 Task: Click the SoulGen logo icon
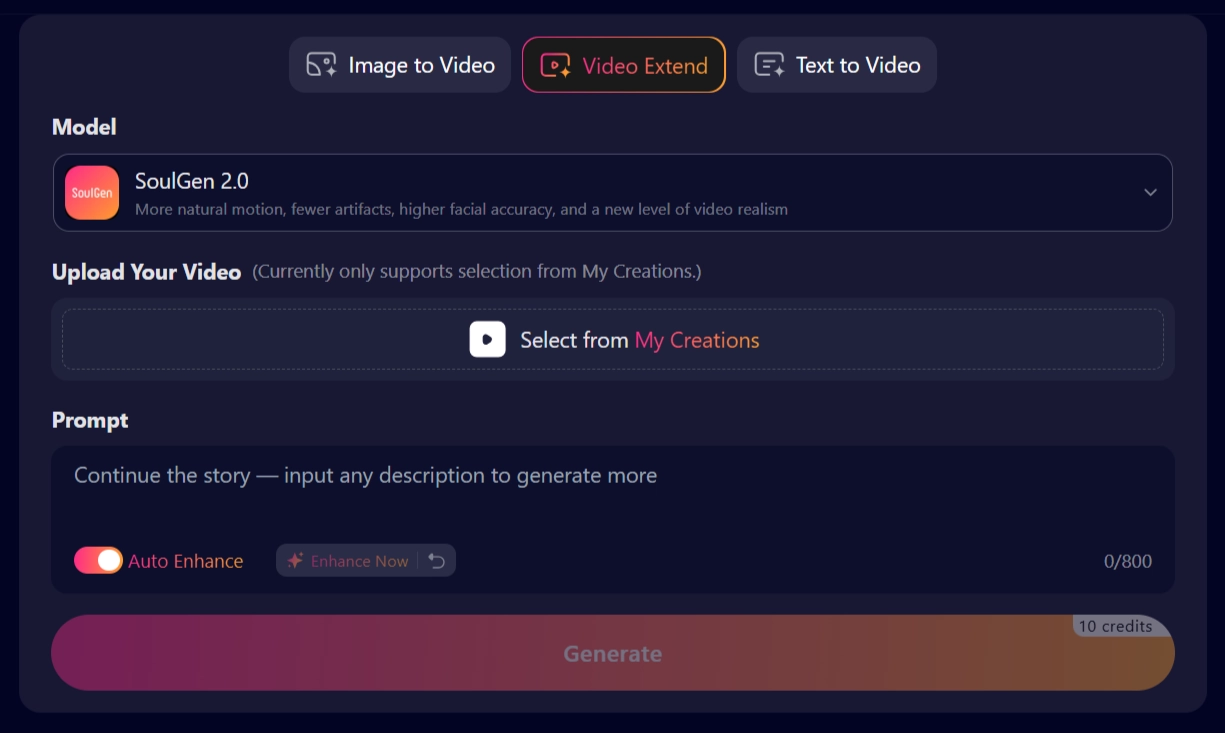pyautogui.click(x=92, y=193)
